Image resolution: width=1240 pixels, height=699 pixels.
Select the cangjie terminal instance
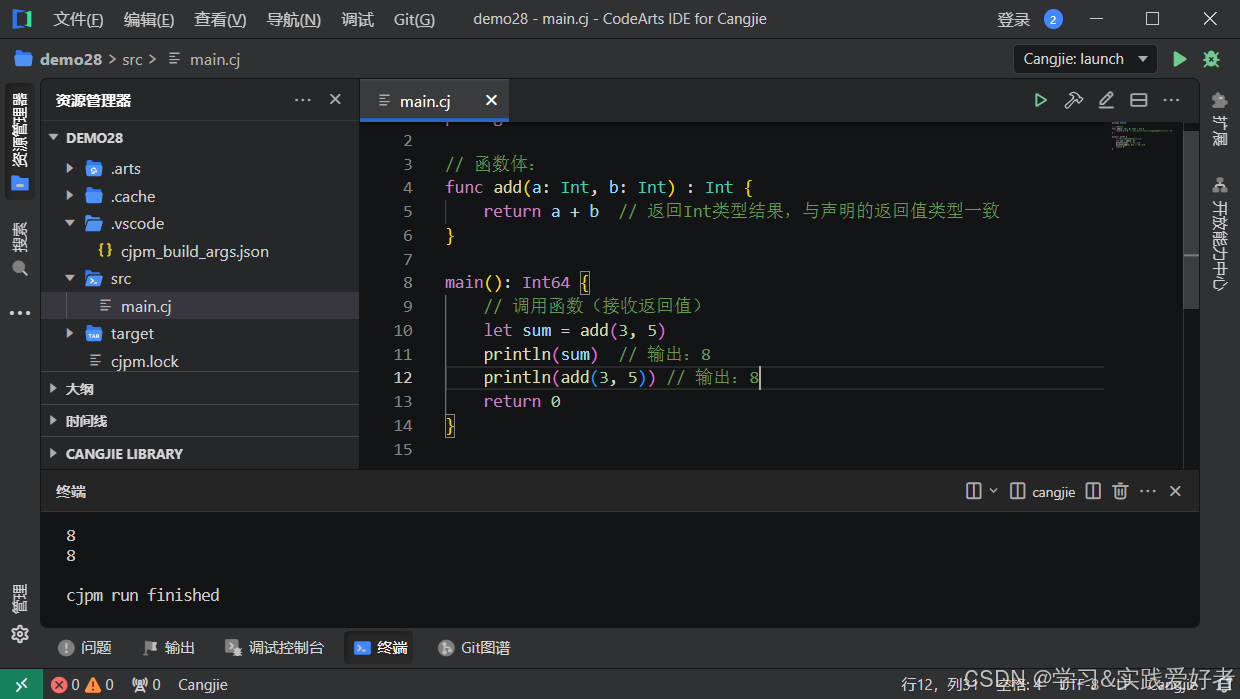click(x=1043, y=491)
